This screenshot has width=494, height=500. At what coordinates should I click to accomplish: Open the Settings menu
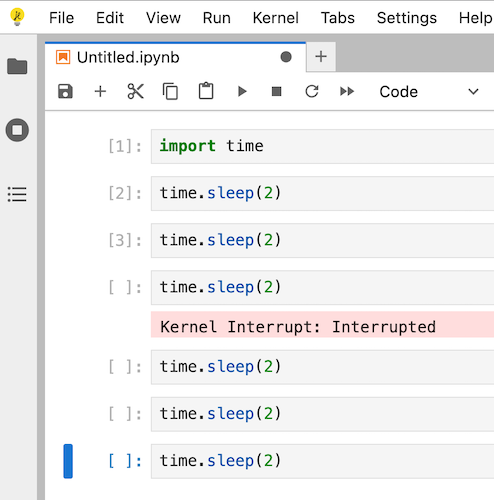coord(407,18)
